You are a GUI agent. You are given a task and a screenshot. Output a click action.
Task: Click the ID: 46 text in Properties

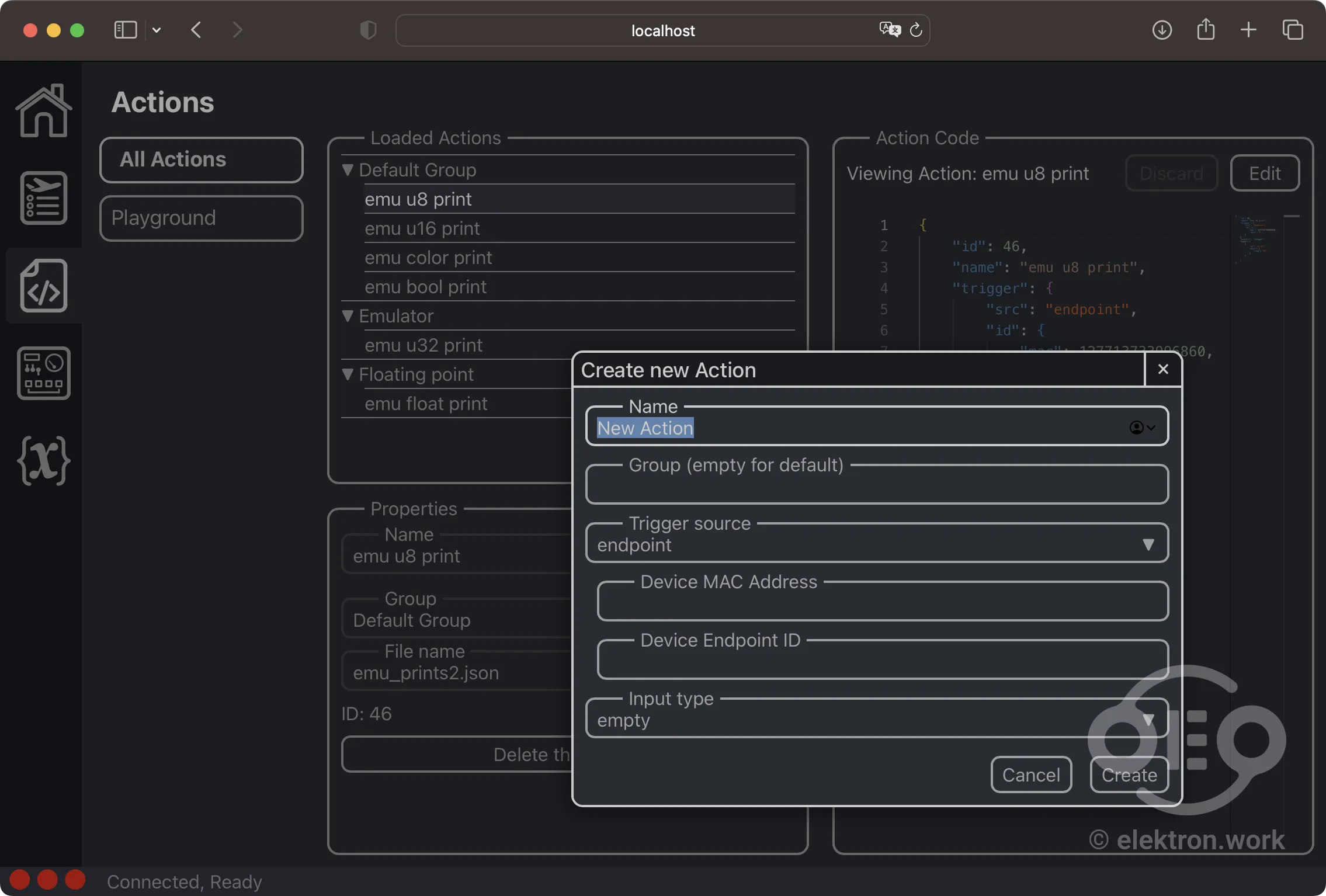(366, 713)
